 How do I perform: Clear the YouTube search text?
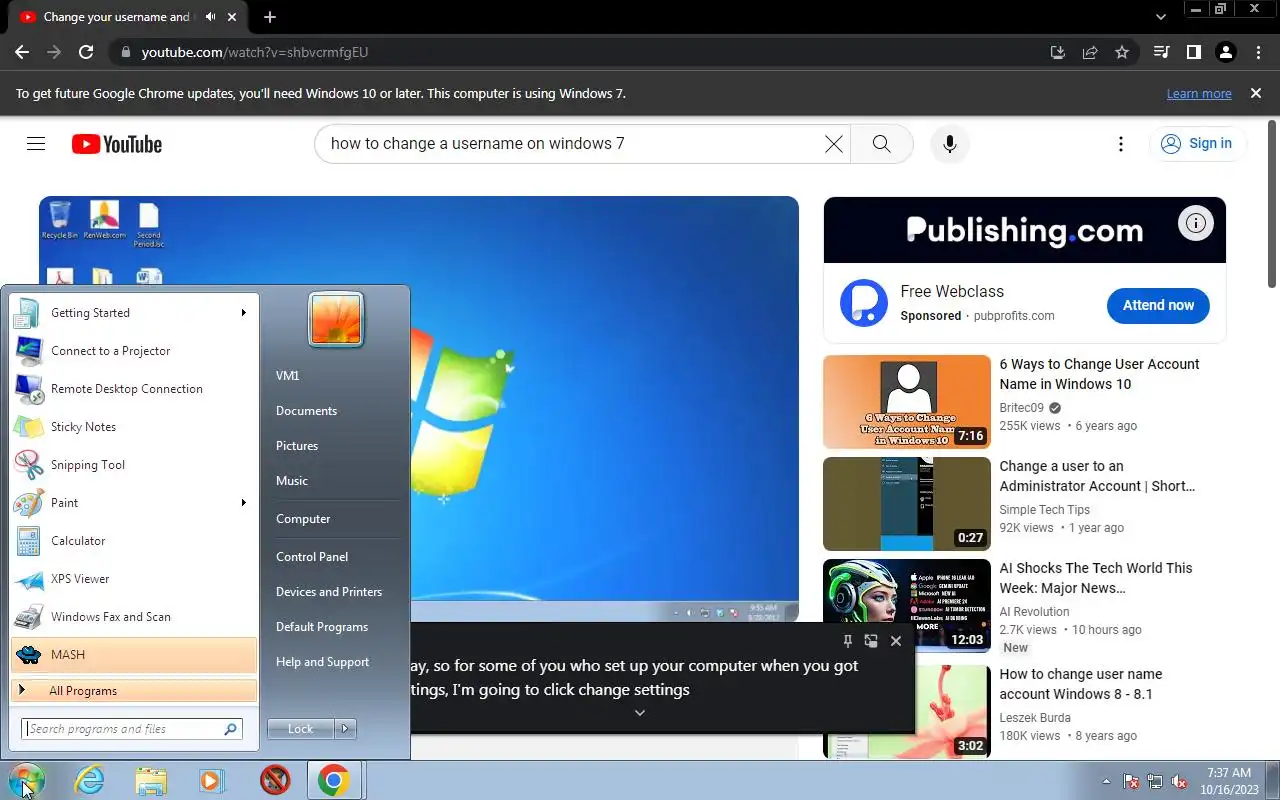click(833, 144)
